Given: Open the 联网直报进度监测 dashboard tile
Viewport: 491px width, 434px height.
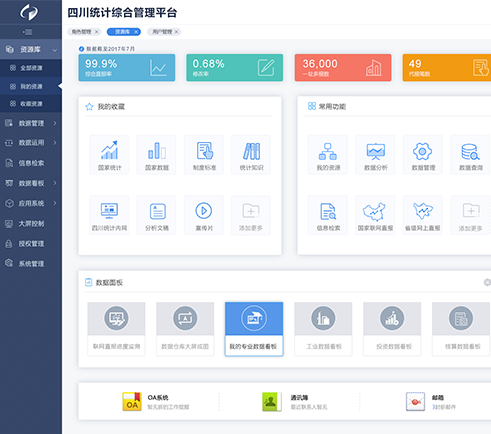Looking at the screenshot, I should click(116, 329).
